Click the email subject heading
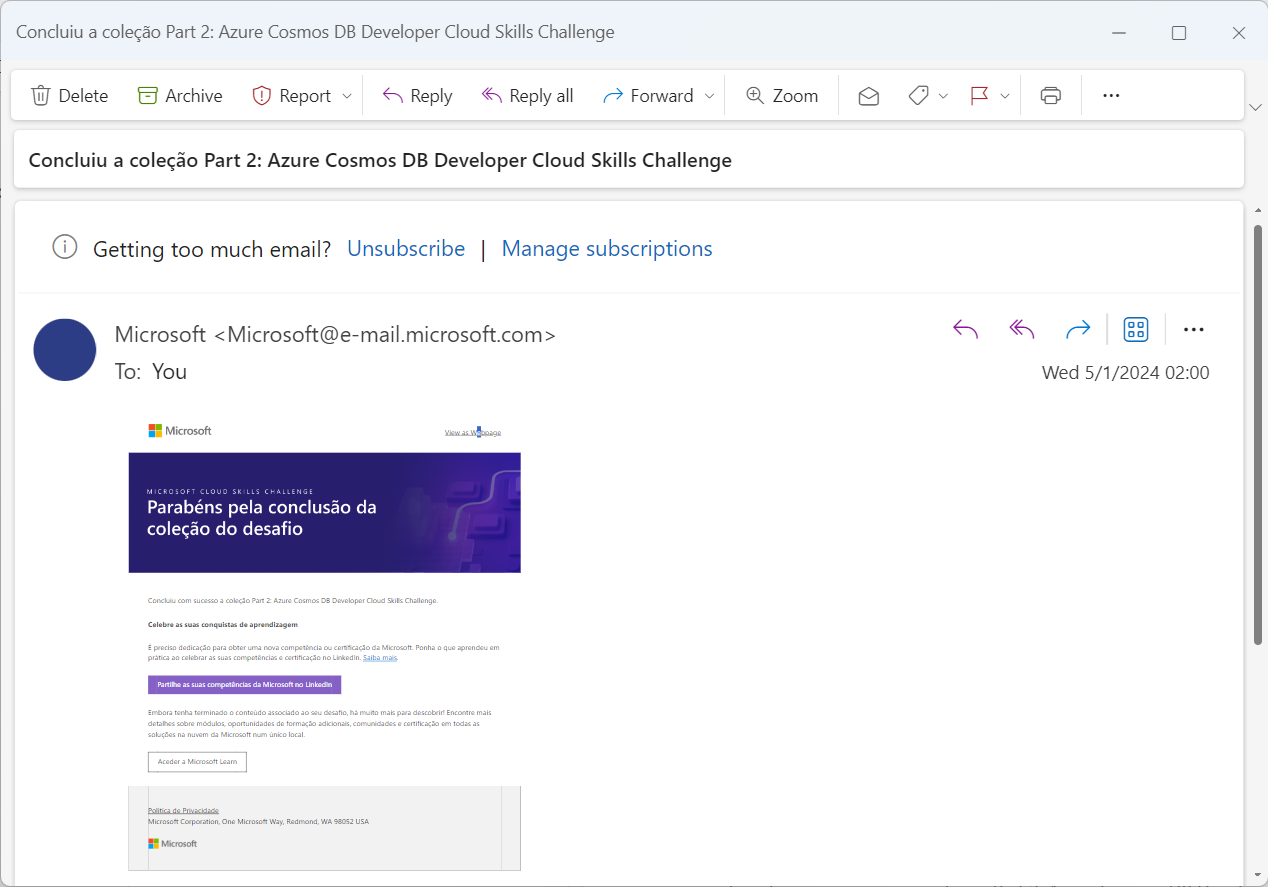This screenshot has height=887, width=1268. pos(380,160)
